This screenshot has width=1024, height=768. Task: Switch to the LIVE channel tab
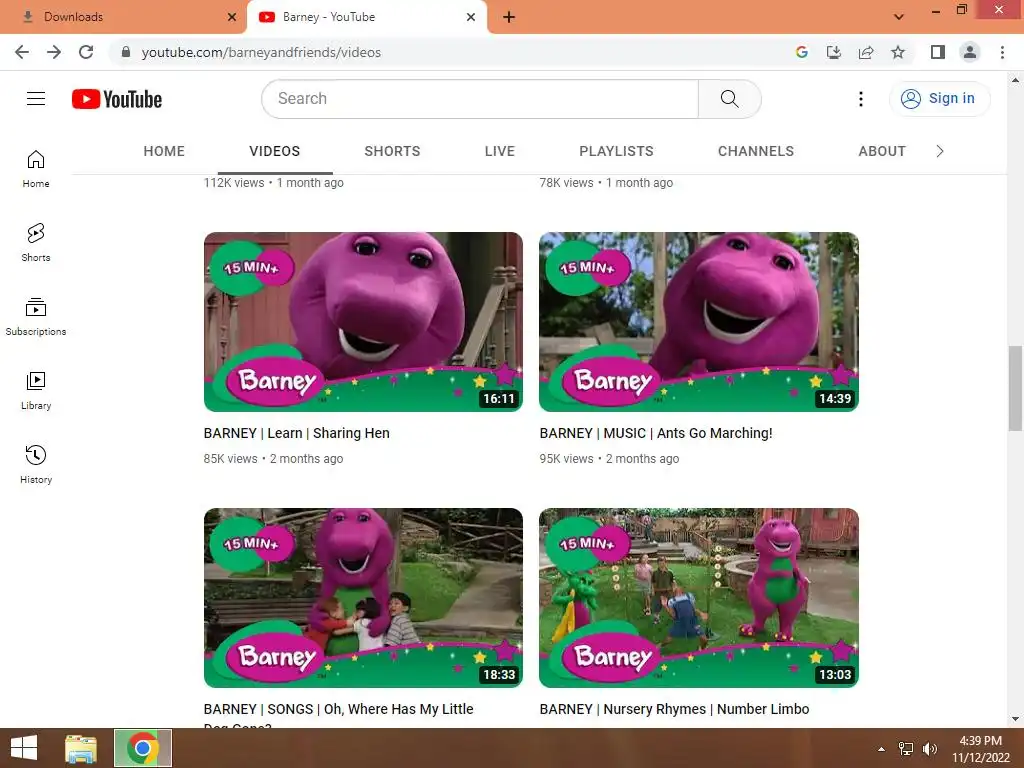point(500,152)
